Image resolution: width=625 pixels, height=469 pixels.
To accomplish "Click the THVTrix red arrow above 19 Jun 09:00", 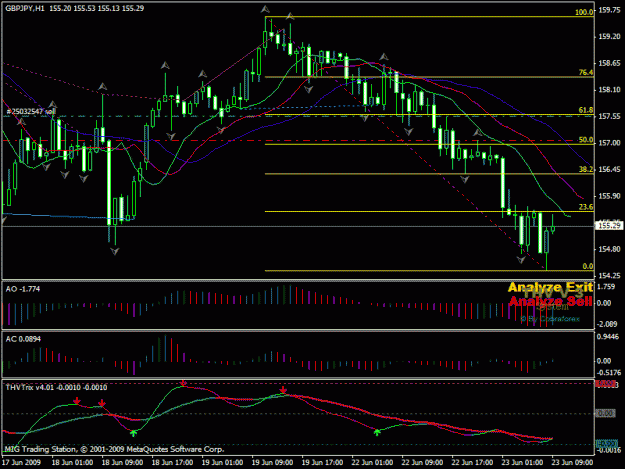I will point(283,390).
